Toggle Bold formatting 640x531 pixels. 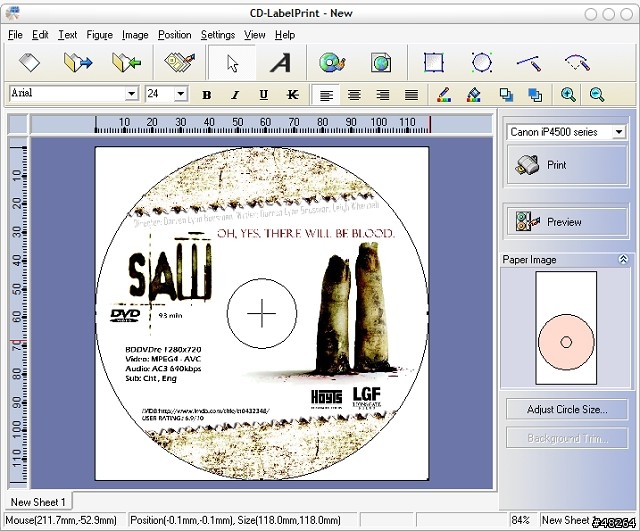pos(207,95)
